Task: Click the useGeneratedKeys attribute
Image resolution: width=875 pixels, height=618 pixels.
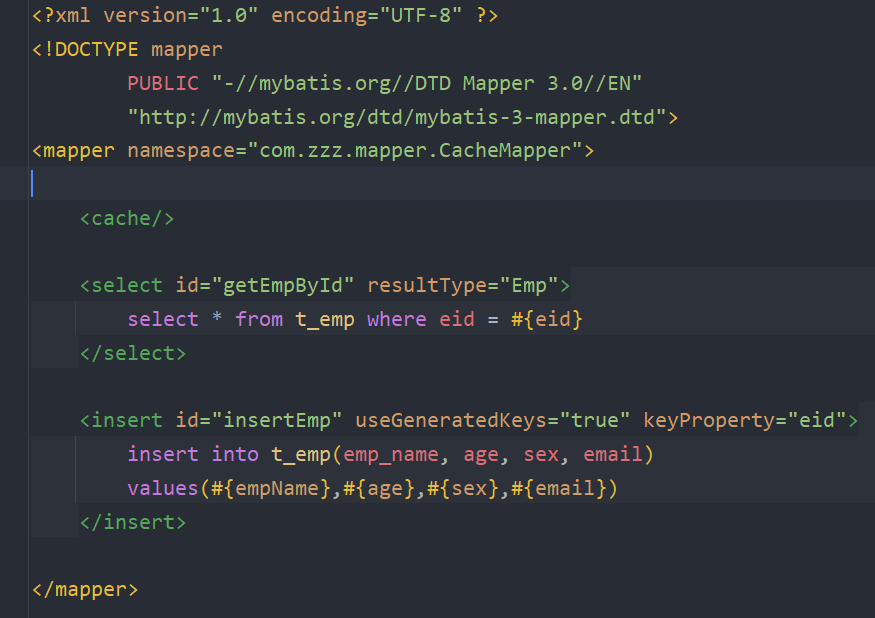Action: tap(451, 420)
